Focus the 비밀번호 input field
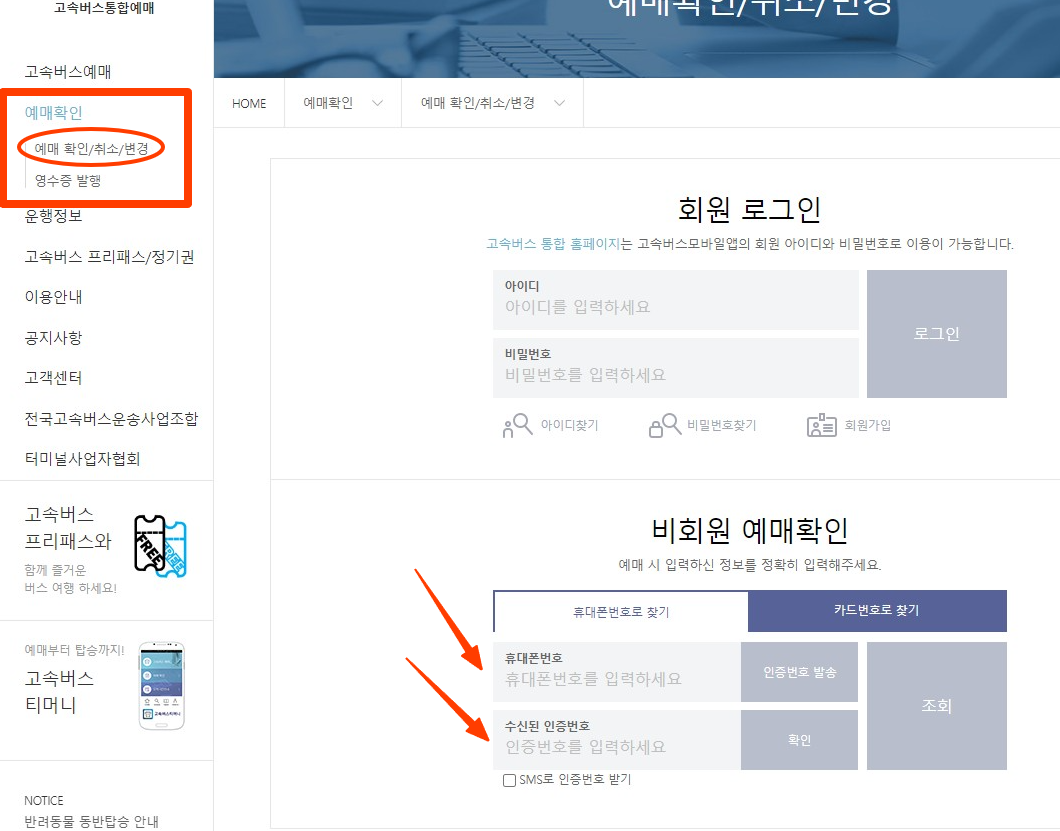Image resolution: width=1060 pixels, height=831 pixels. [x=676, y=368]
